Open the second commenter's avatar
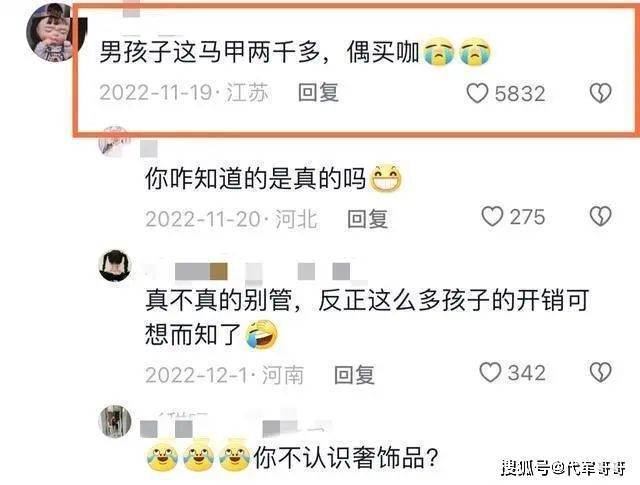Viewport: 640px width, 485px height. point(114,142)
